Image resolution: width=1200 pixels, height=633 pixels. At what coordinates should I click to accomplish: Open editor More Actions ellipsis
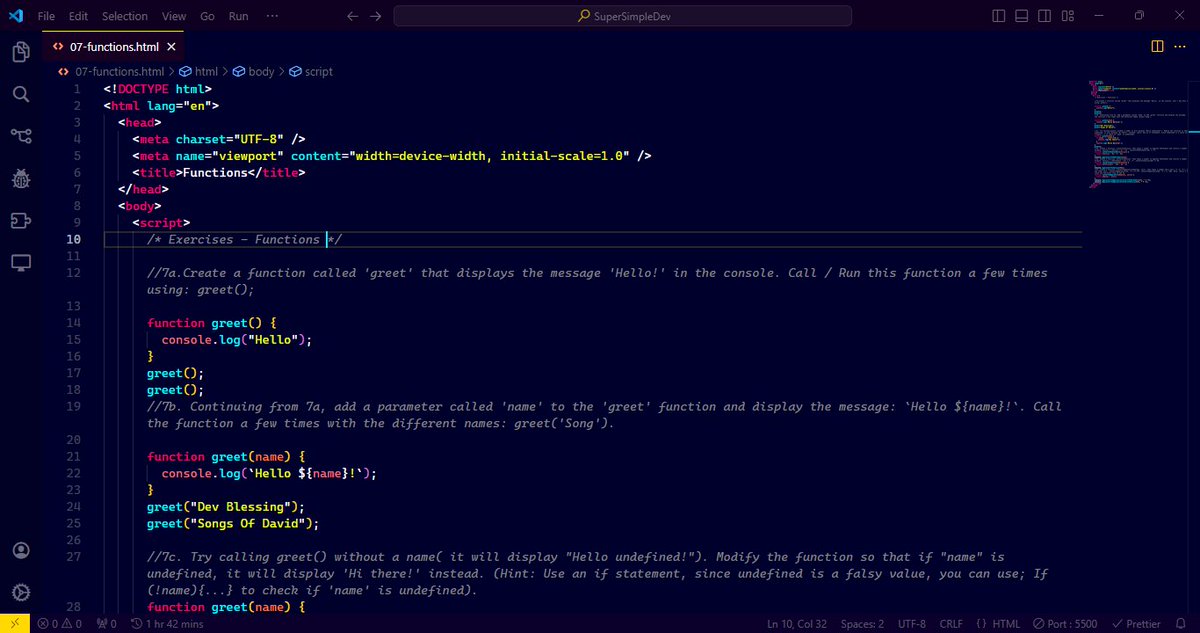(1181, 46)
